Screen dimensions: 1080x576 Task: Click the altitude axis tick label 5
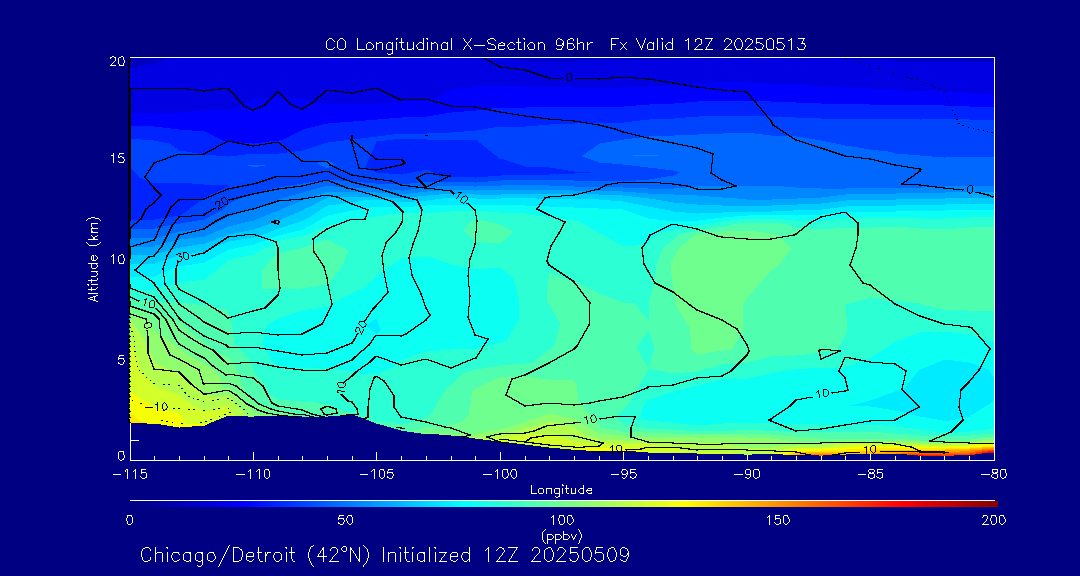[x=121, y=360]
